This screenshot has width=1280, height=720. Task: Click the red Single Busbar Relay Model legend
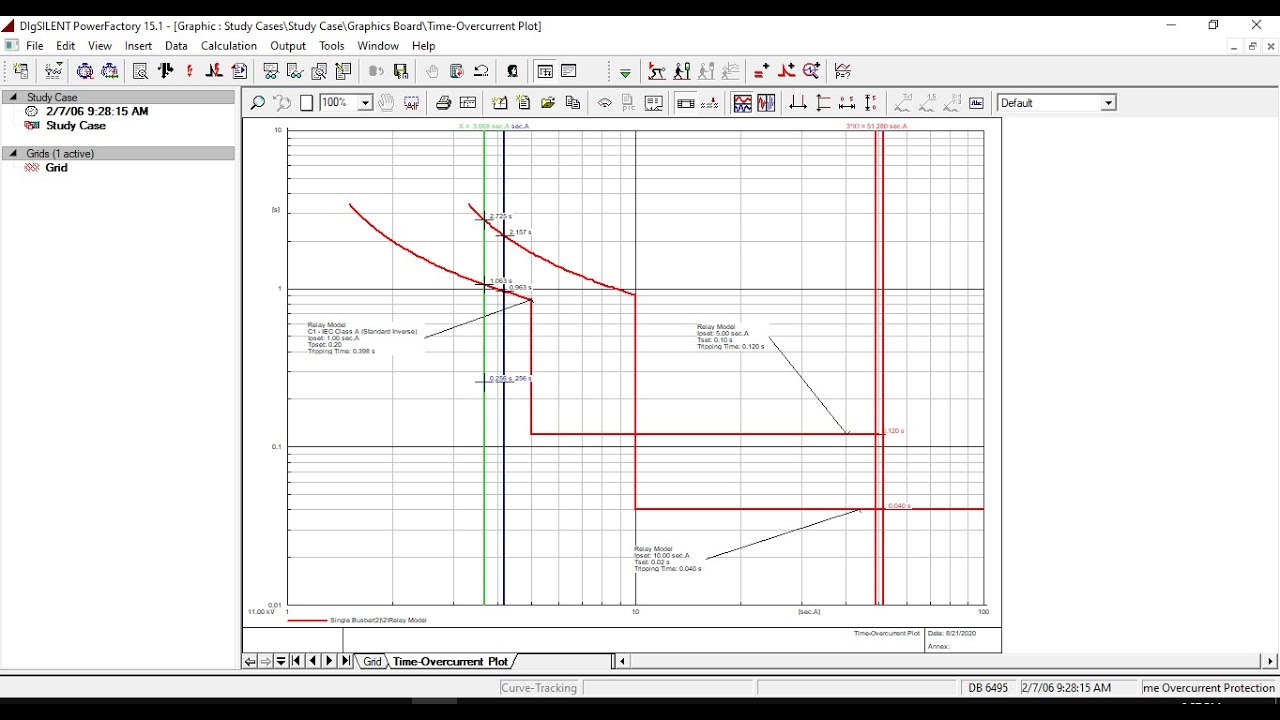click(x=358, y=620)
